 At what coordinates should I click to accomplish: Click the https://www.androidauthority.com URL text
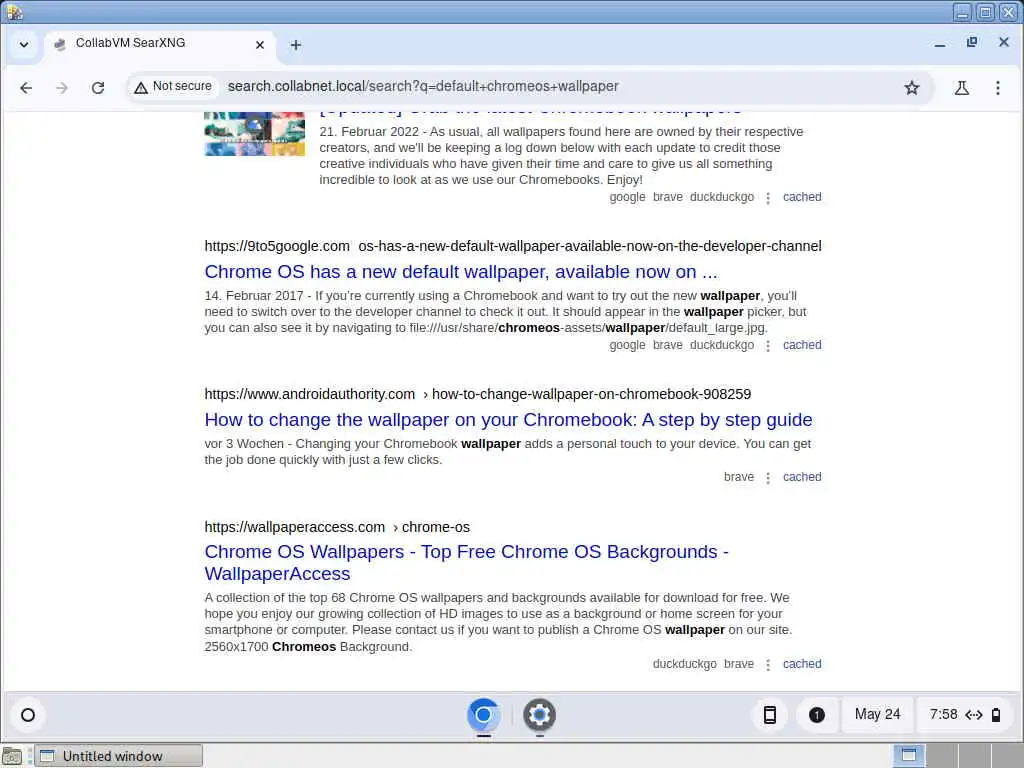310,394
